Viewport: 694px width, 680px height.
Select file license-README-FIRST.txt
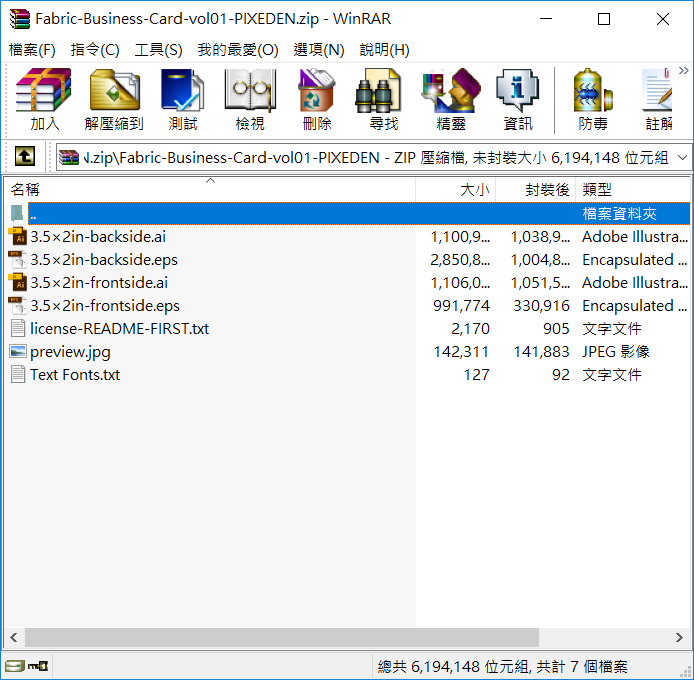click(349, 329)
